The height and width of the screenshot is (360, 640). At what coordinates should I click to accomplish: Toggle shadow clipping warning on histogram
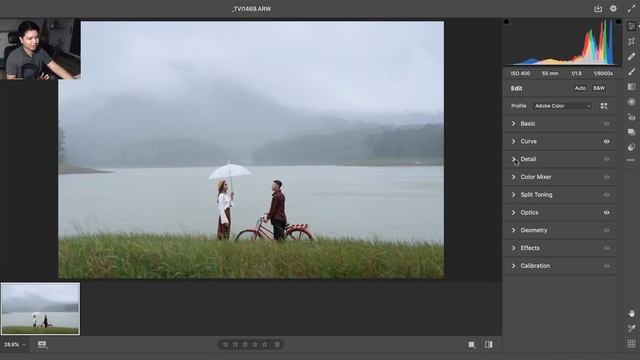(x=507, y=21)
